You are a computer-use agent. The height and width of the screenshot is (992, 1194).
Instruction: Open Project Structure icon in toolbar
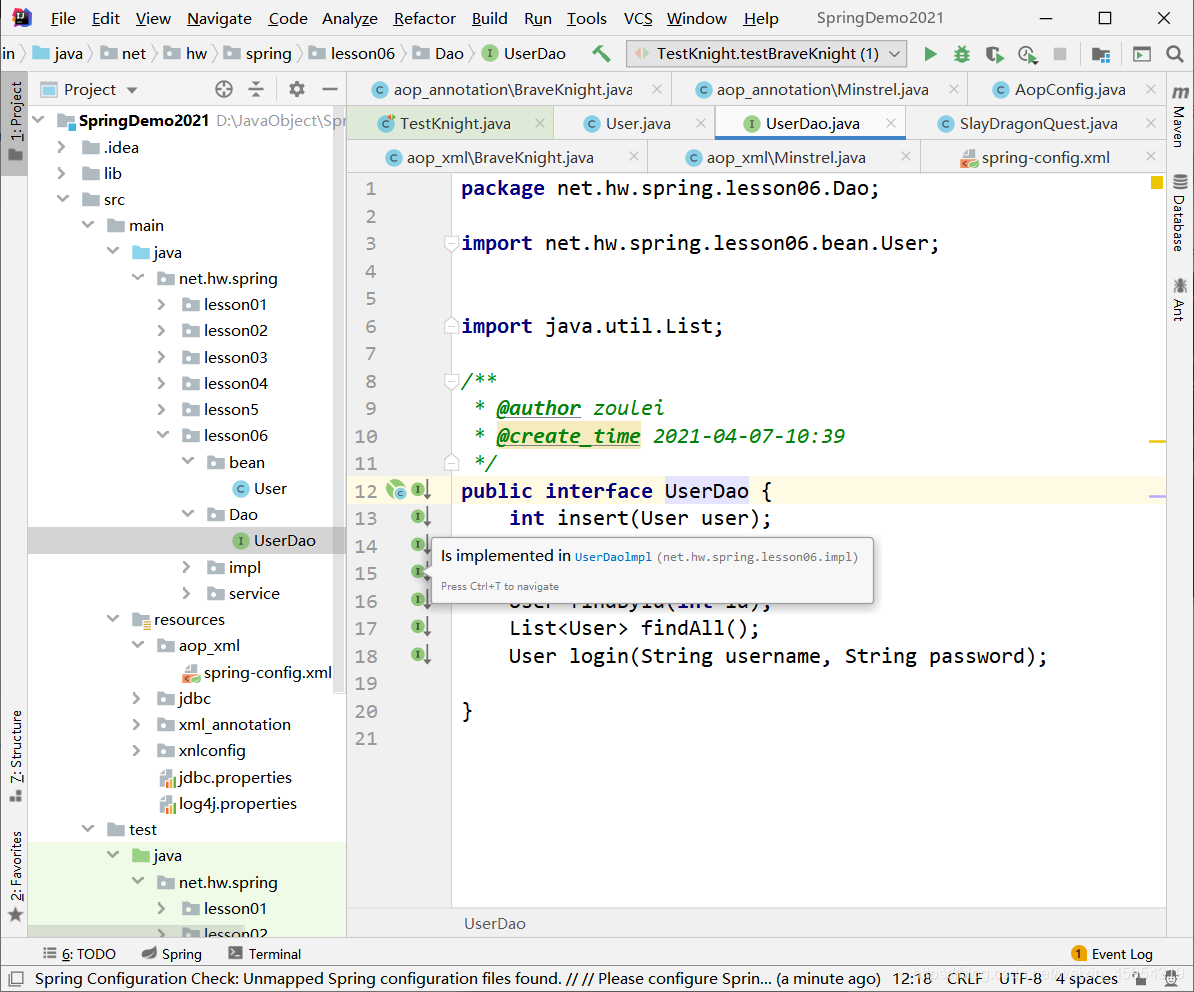pos(1100,54)
